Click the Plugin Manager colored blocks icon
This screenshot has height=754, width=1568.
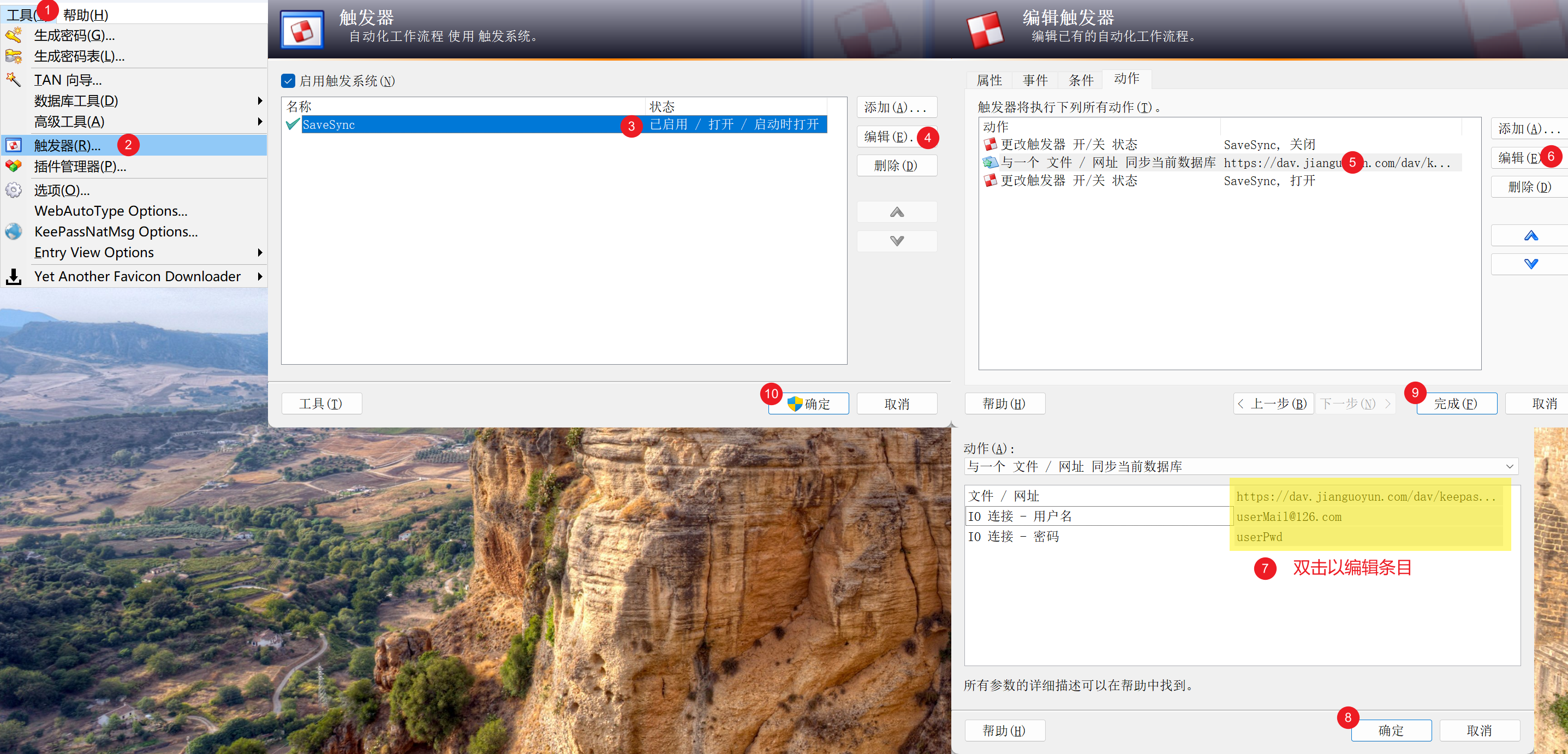(14, 167)
